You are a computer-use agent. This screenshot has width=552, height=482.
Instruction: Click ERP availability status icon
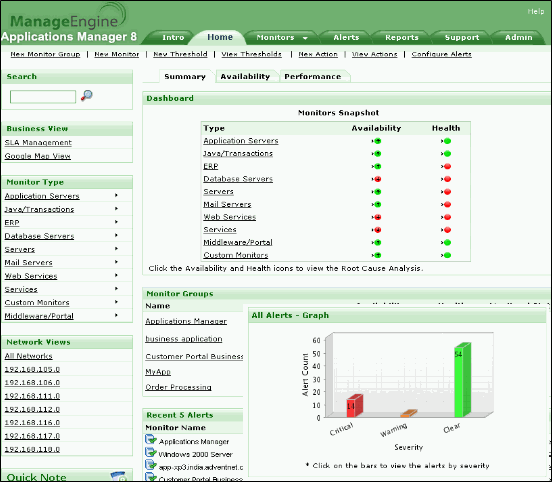tap(377, 167)
